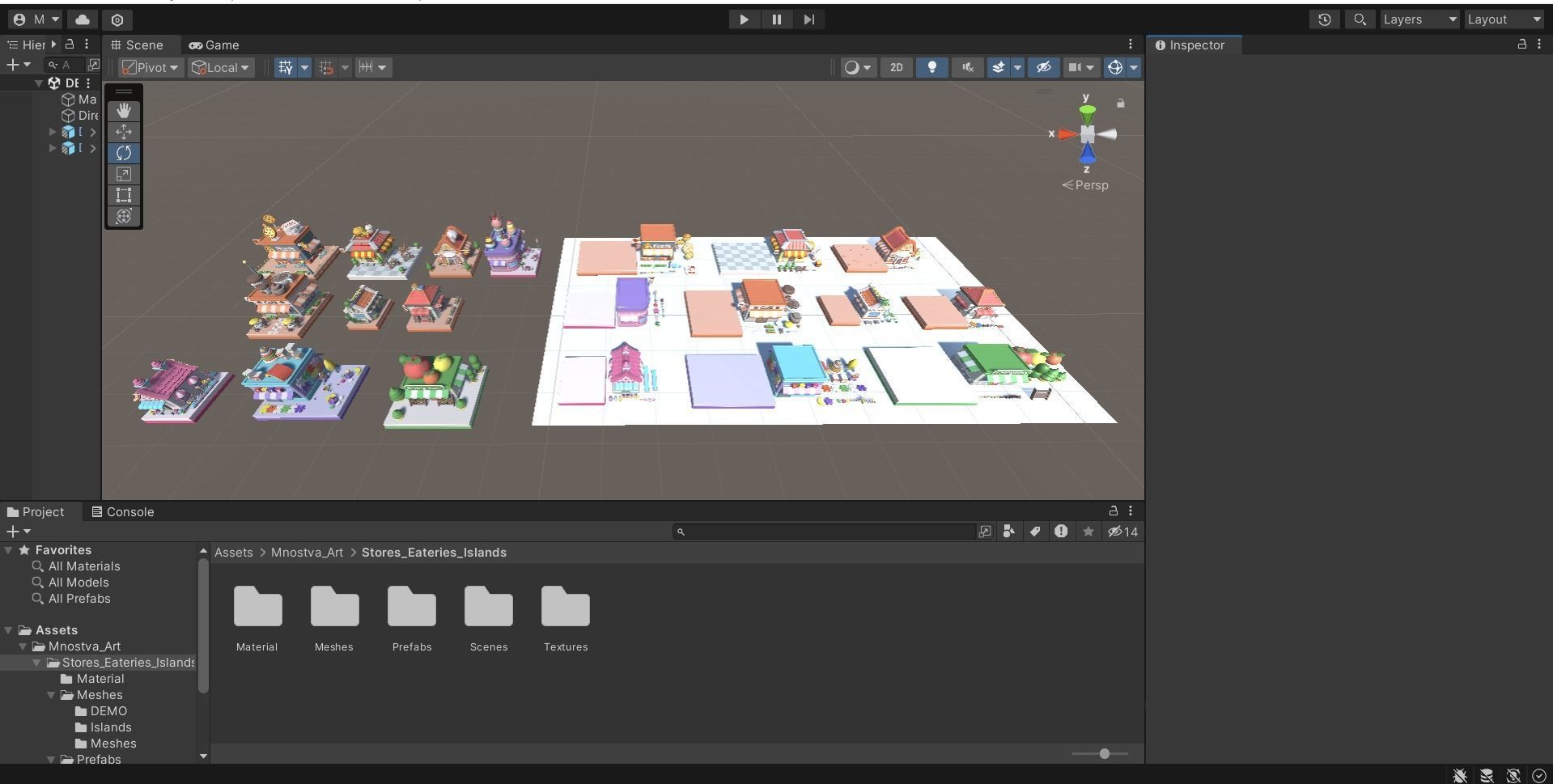Open the search window icon beside Project search
This screenshot has height=784, width=1553.
click(985, 532)
